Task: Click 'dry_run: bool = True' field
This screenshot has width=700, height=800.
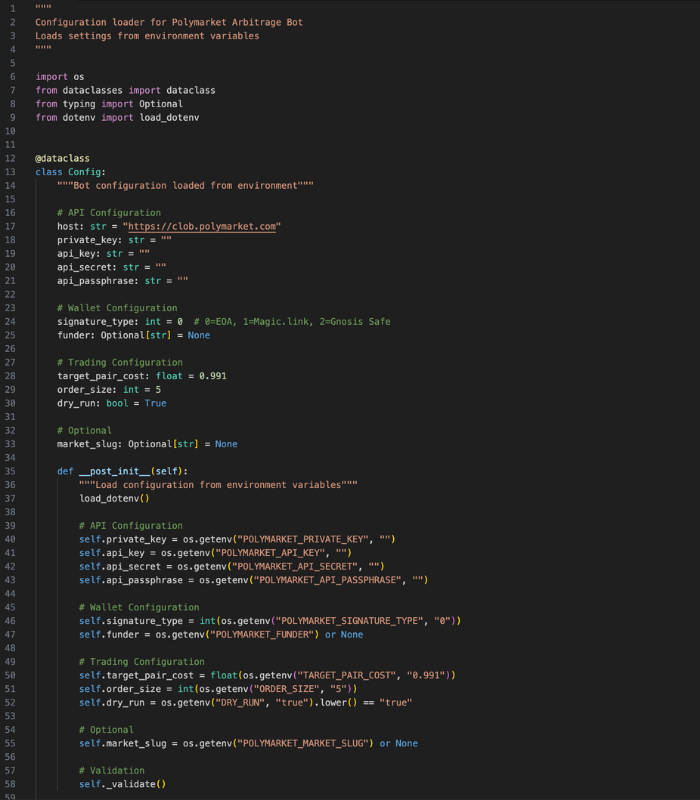Action: (112, 404)
